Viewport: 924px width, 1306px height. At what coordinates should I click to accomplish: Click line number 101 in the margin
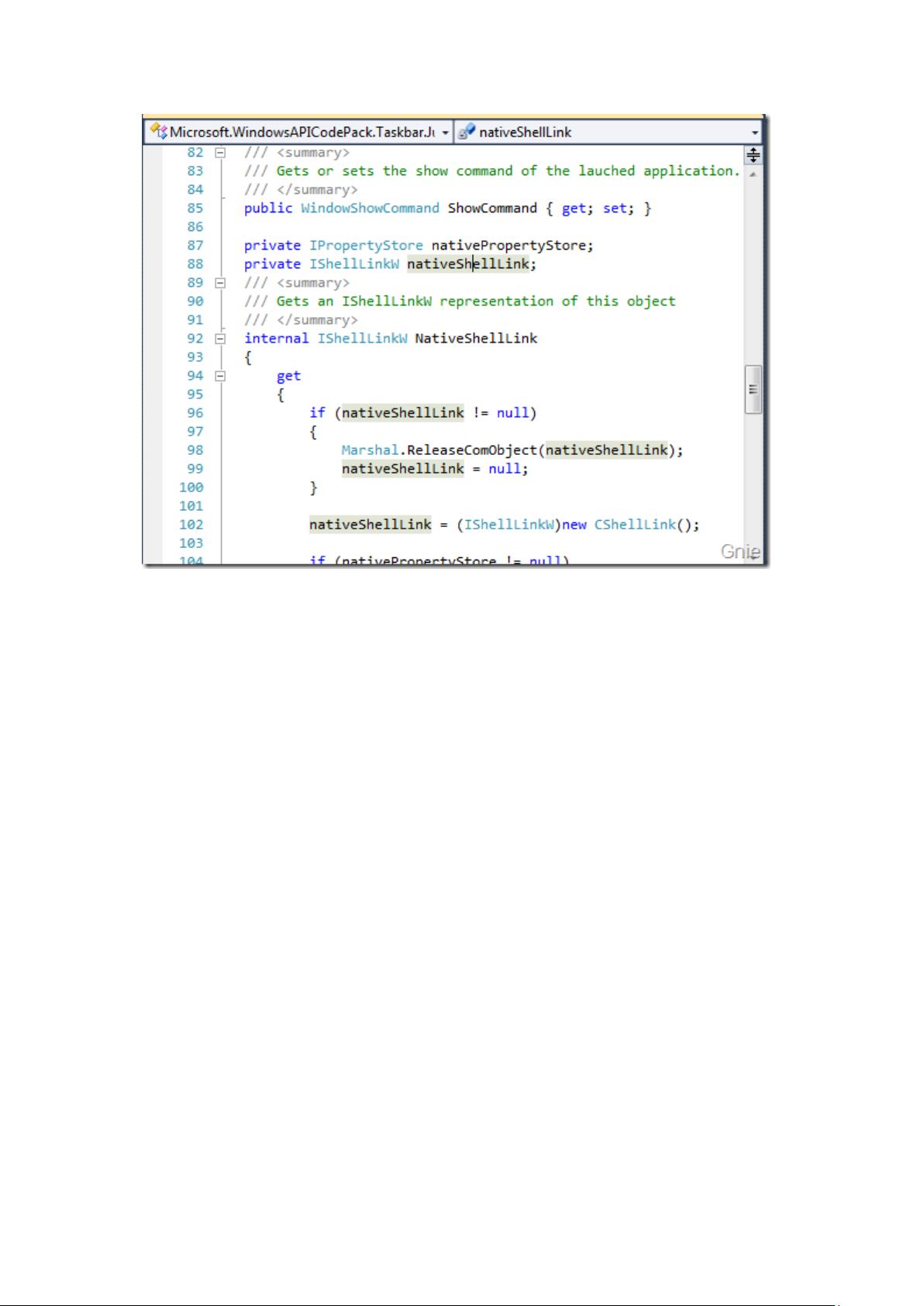pyautogui.click(x=191, y=506)
